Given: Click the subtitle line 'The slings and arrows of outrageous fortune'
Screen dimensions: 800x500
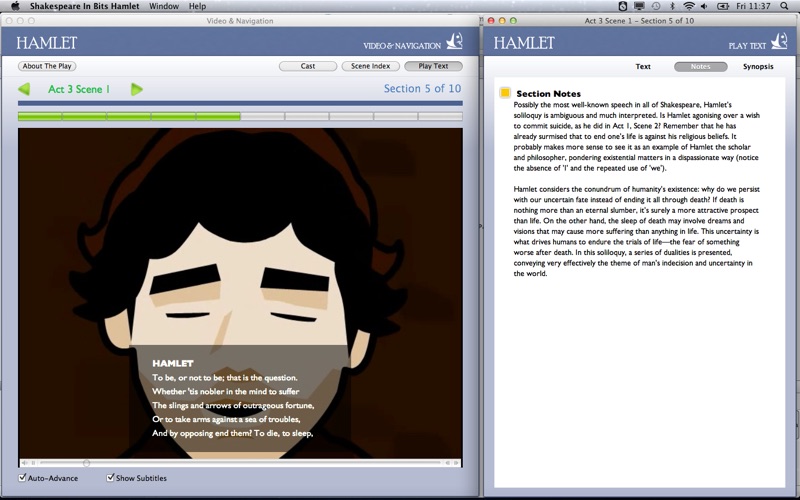Looking at the screenshot, I should [233, 405].
